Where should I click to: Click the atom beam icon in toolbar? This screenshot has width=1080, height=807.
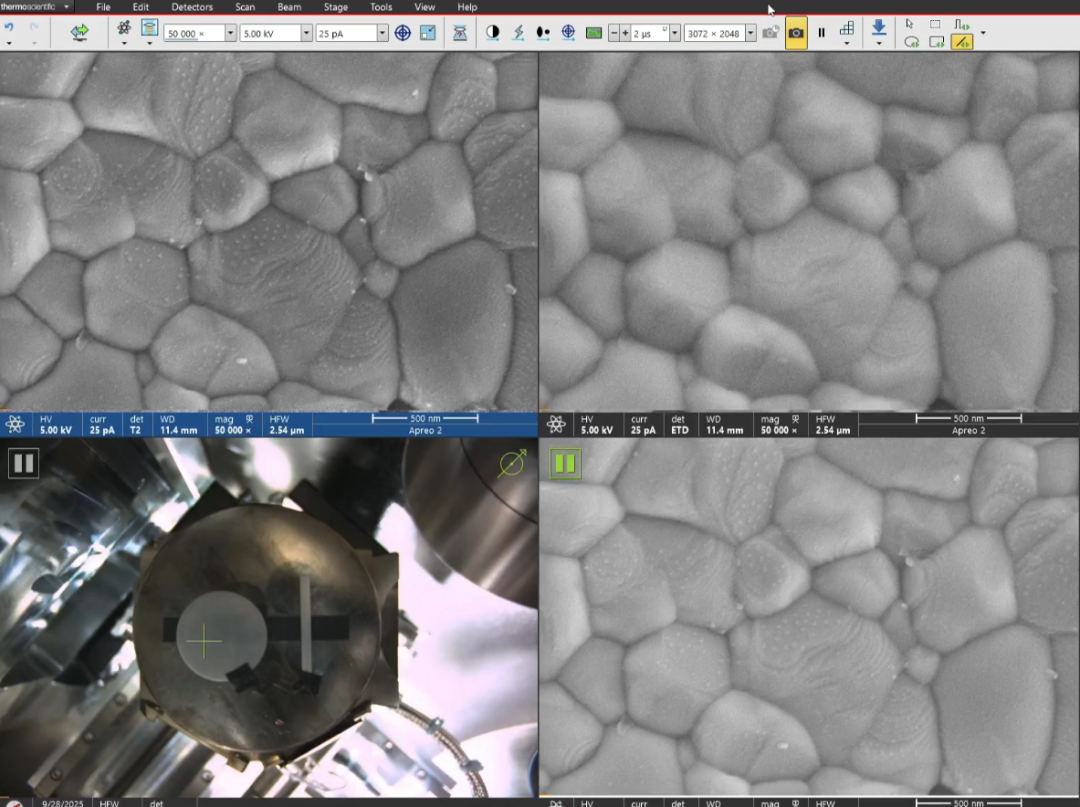coord(124,28)
